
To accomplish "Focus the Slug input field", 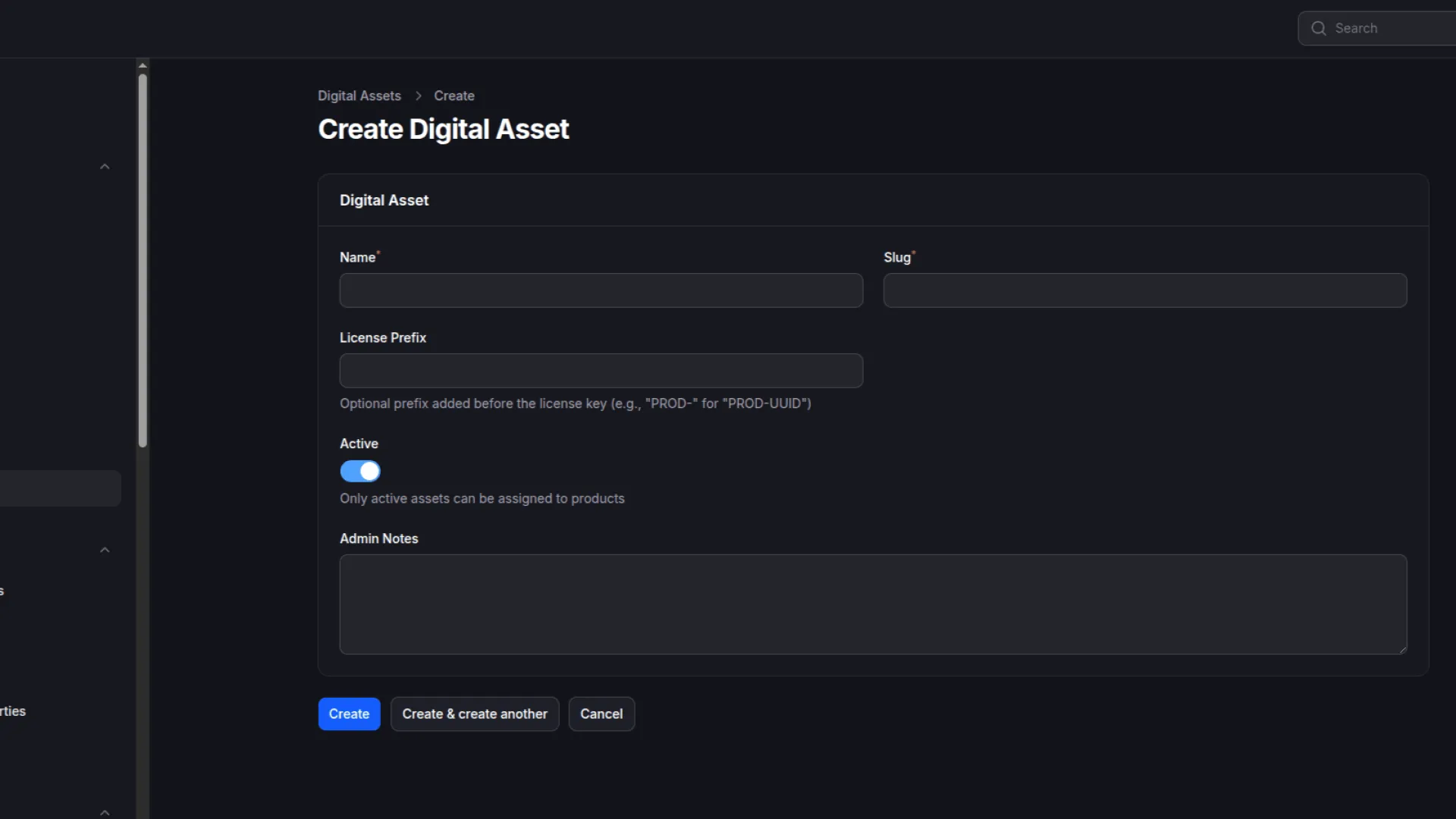I will [1144, 290].
